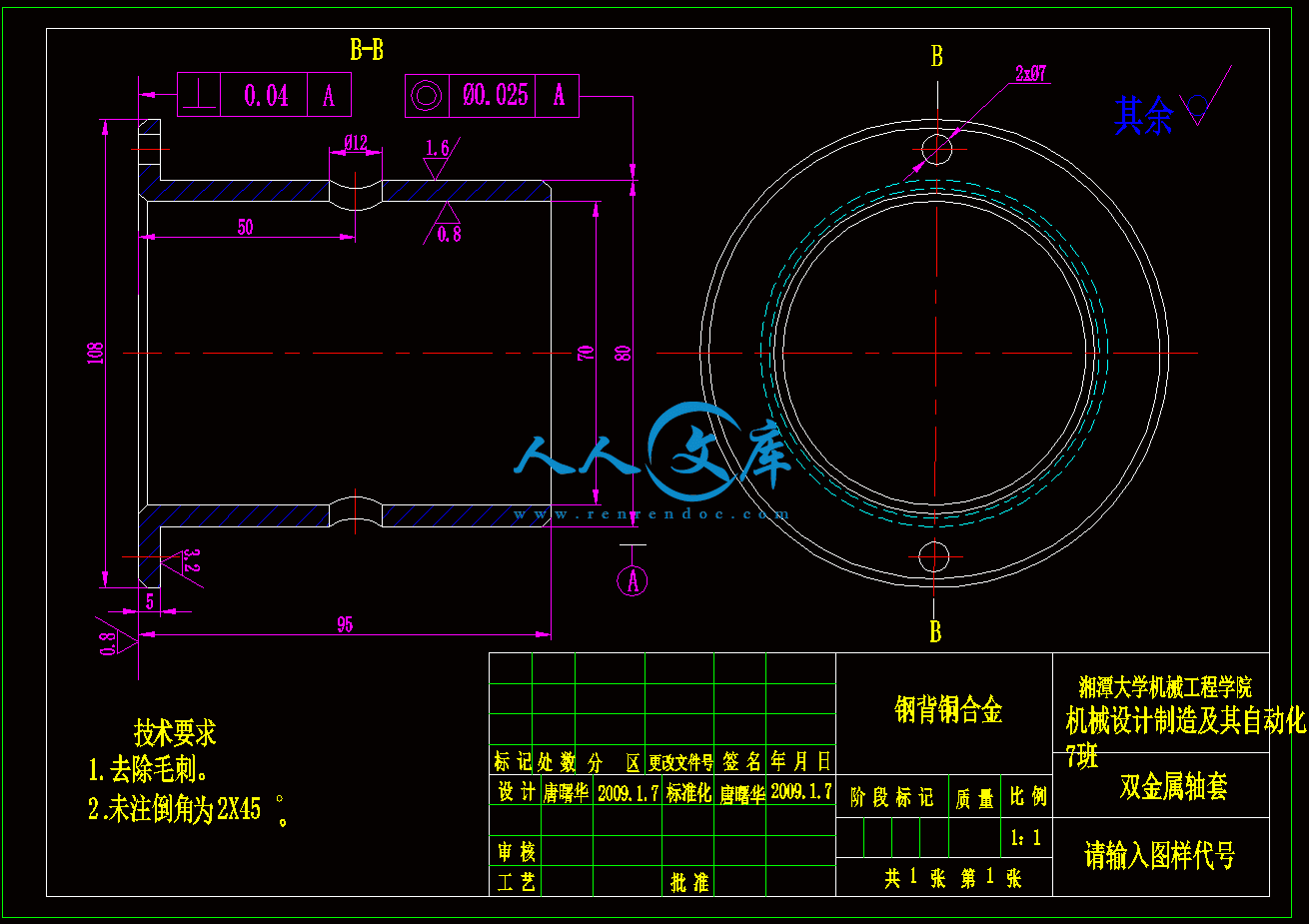
Task: Click the 批准 cell
Action: pyautogui.click(x=689, y=882)
